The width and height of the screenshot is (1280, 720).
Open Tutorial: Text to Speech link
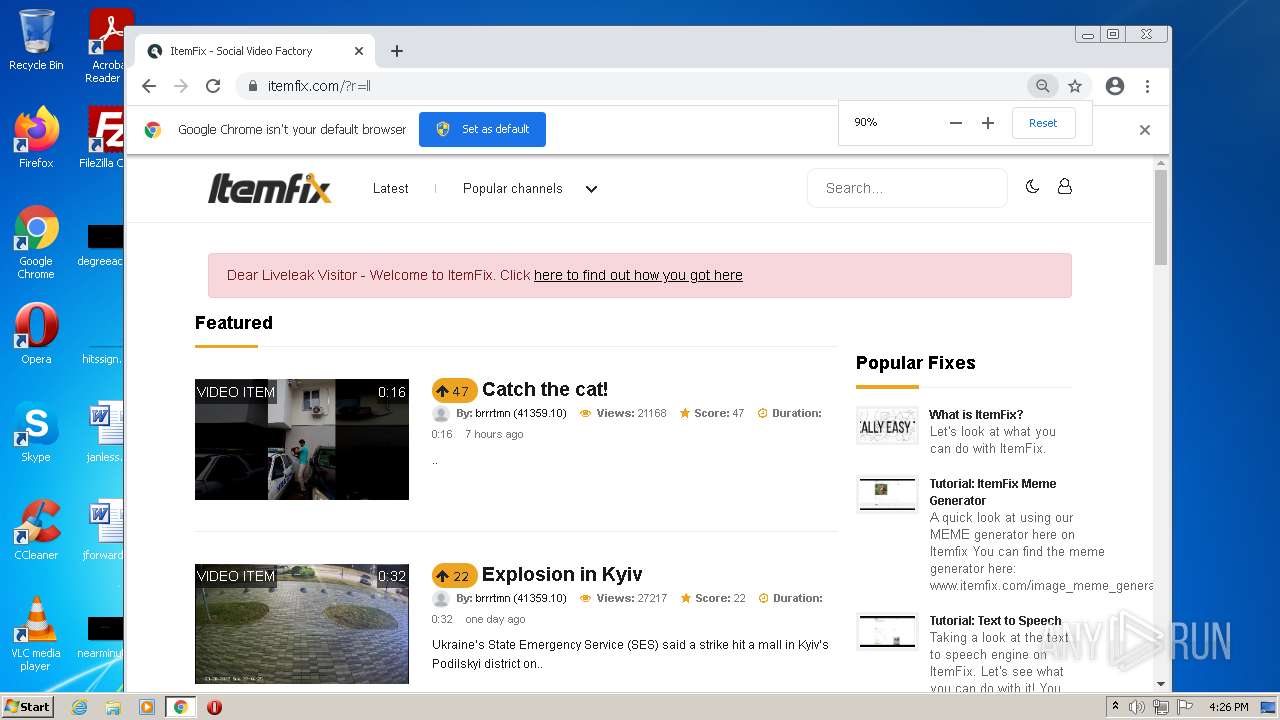tap(995, 620)
